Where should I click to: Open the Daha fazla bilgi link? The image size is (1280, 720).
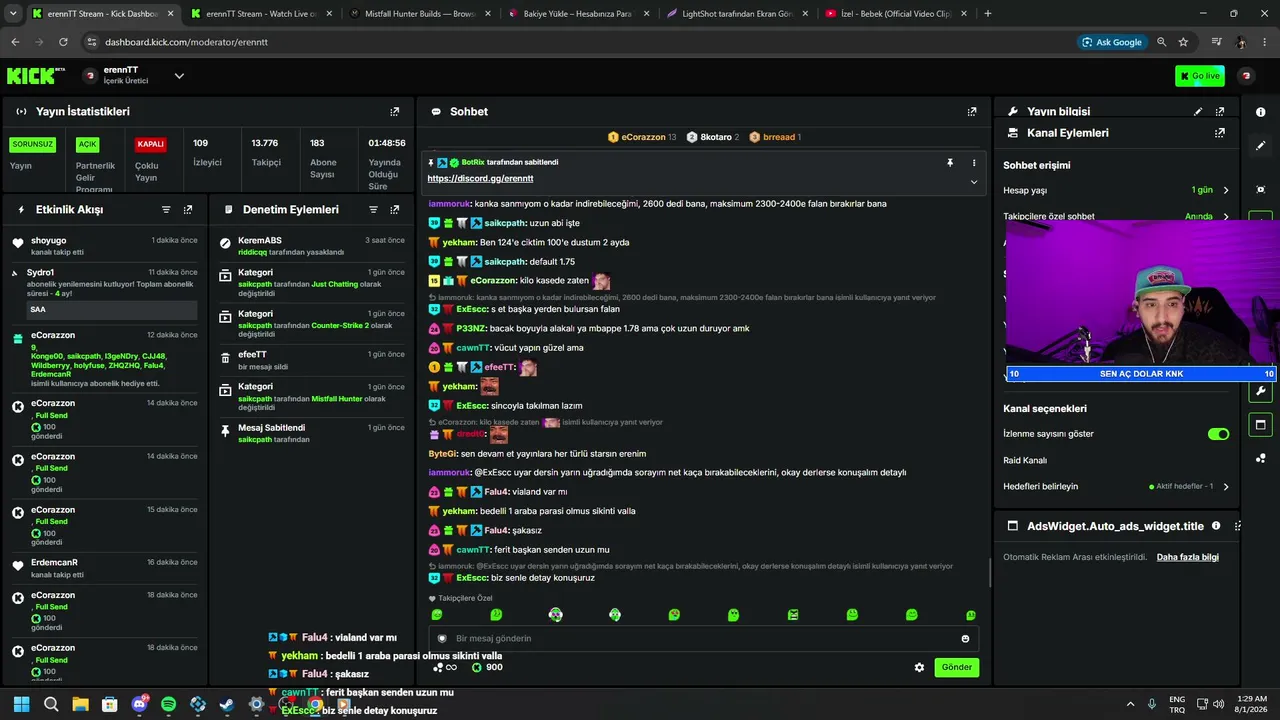[1188, 558]
